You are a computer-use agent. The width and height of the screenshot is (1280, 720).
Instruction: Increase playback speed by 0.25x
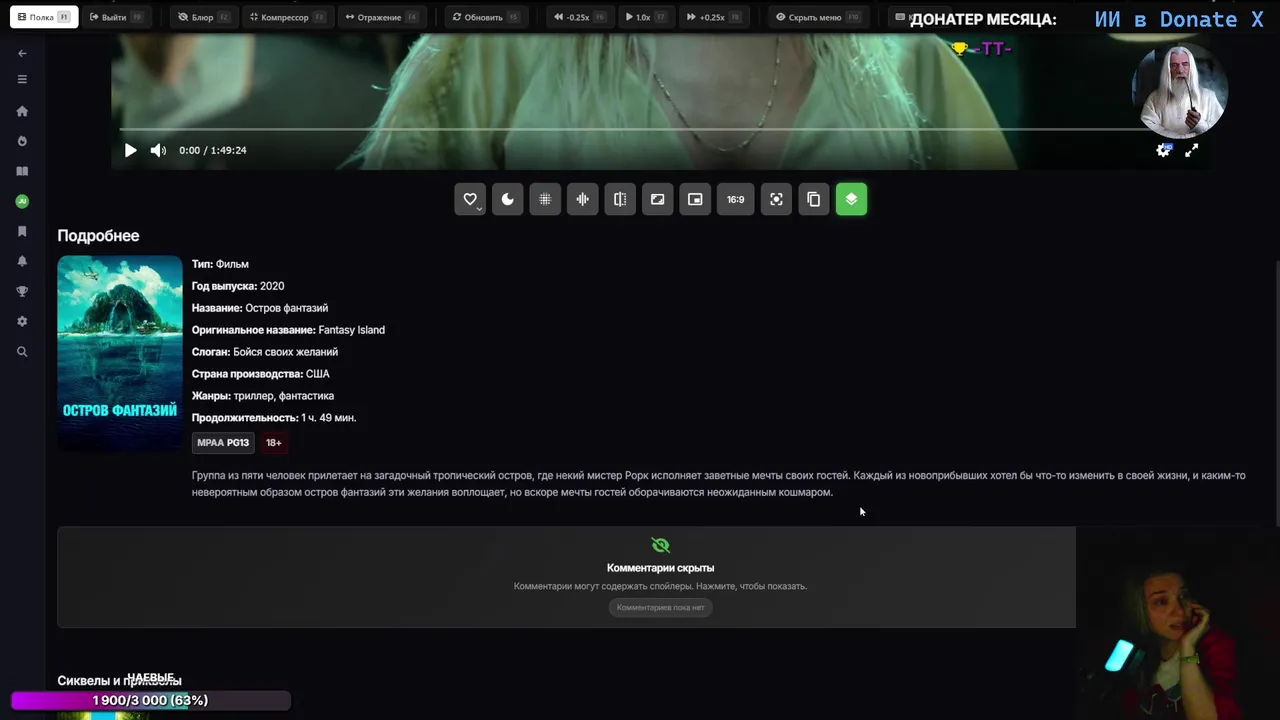712,17
